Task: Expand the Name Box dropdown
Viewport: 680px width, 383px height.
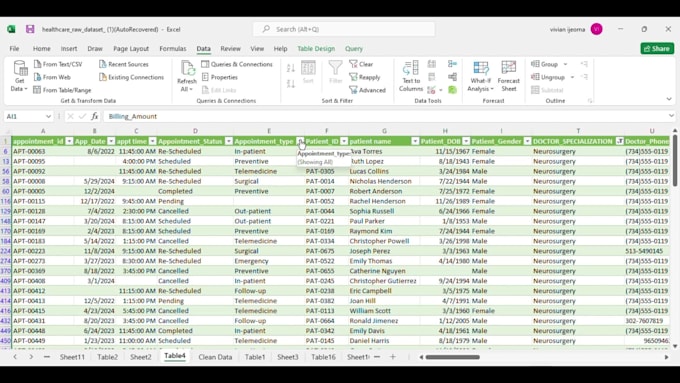Action: click(48, 116)
